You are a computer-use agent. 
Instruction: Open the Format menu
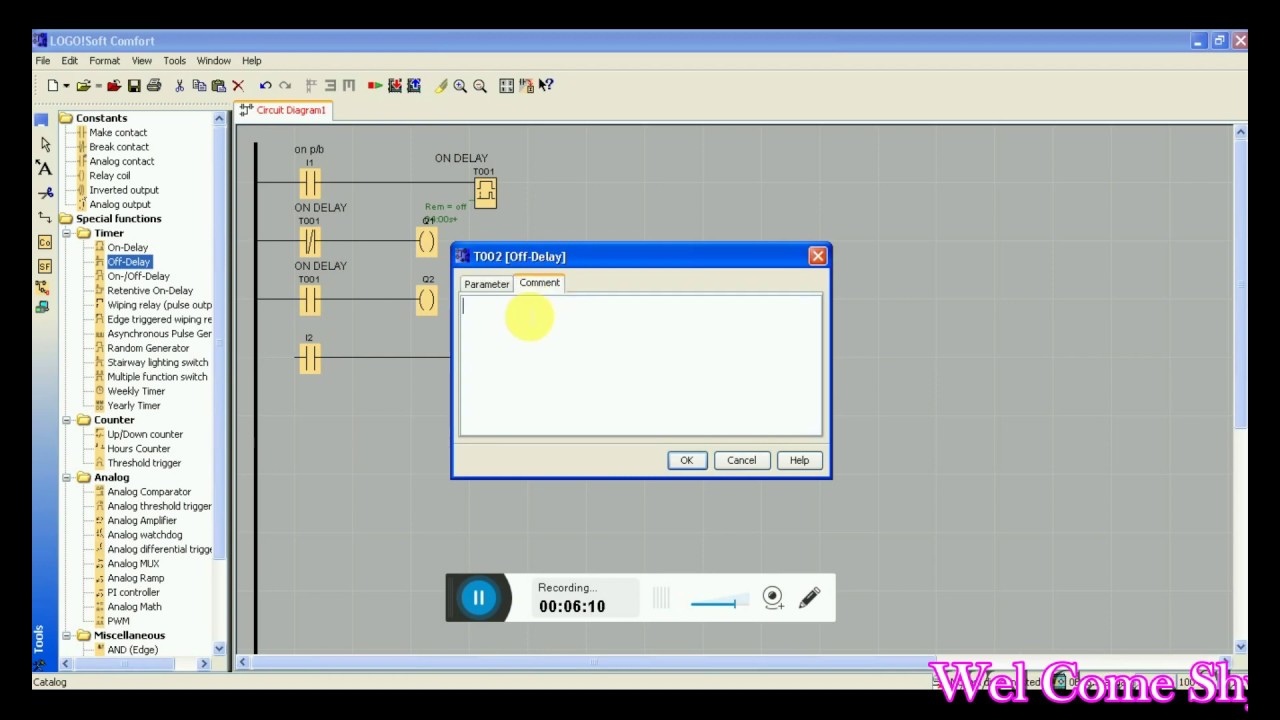pyautogui.click(x=104, y=61)
